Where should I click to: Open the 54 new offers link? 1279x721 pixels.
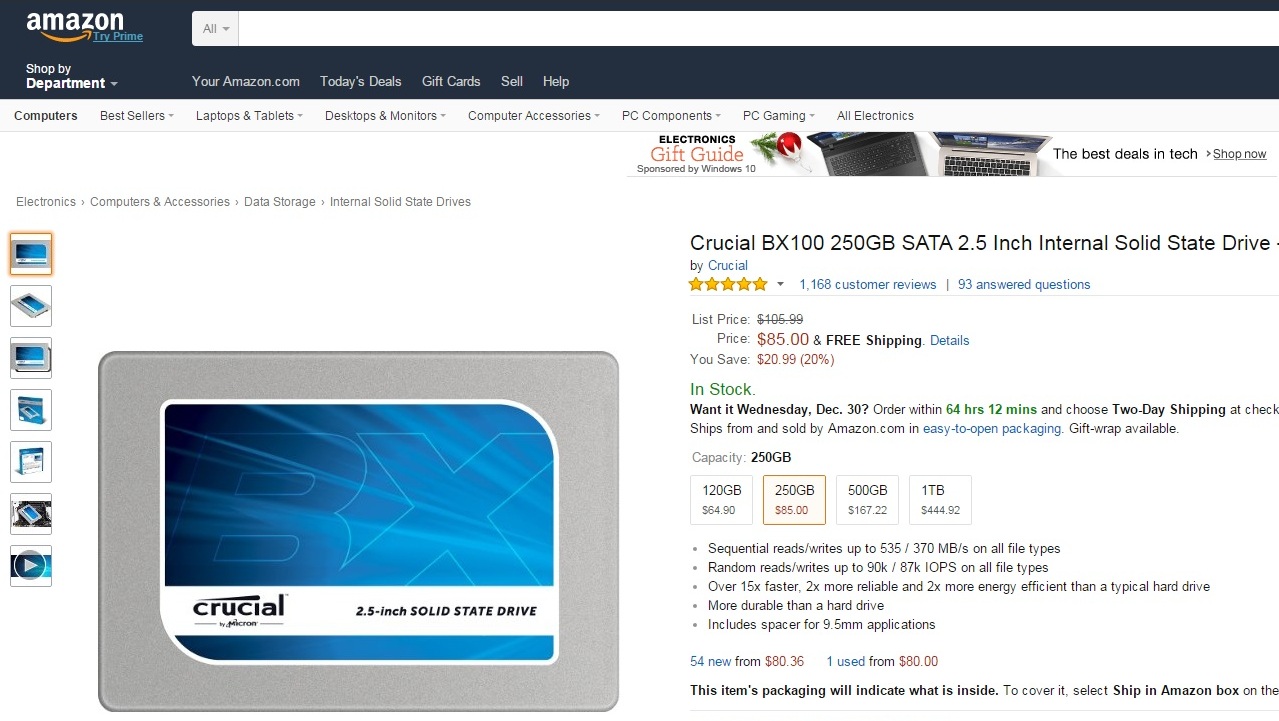click(711, 662)
